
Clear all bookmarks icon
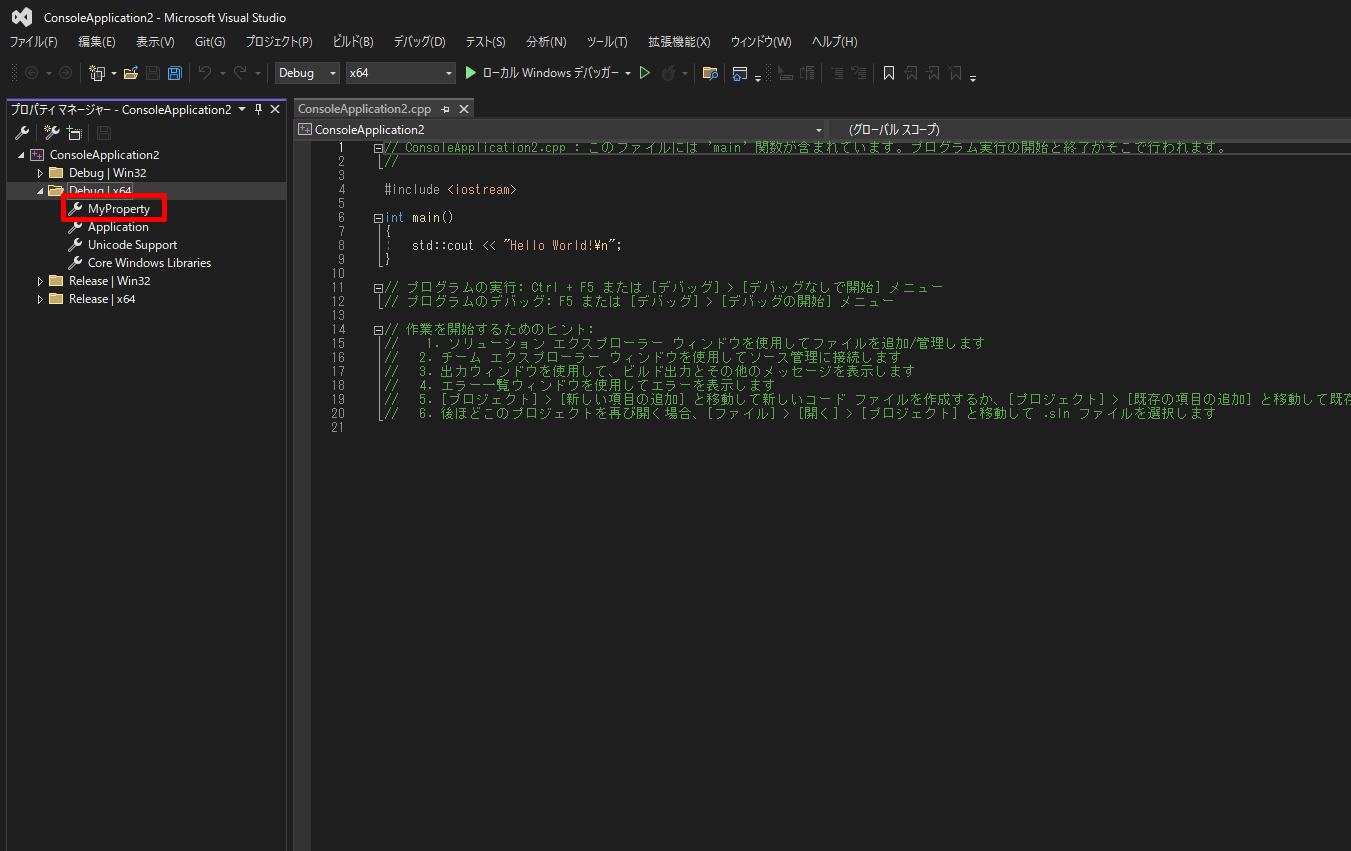[x=955, y=73]
